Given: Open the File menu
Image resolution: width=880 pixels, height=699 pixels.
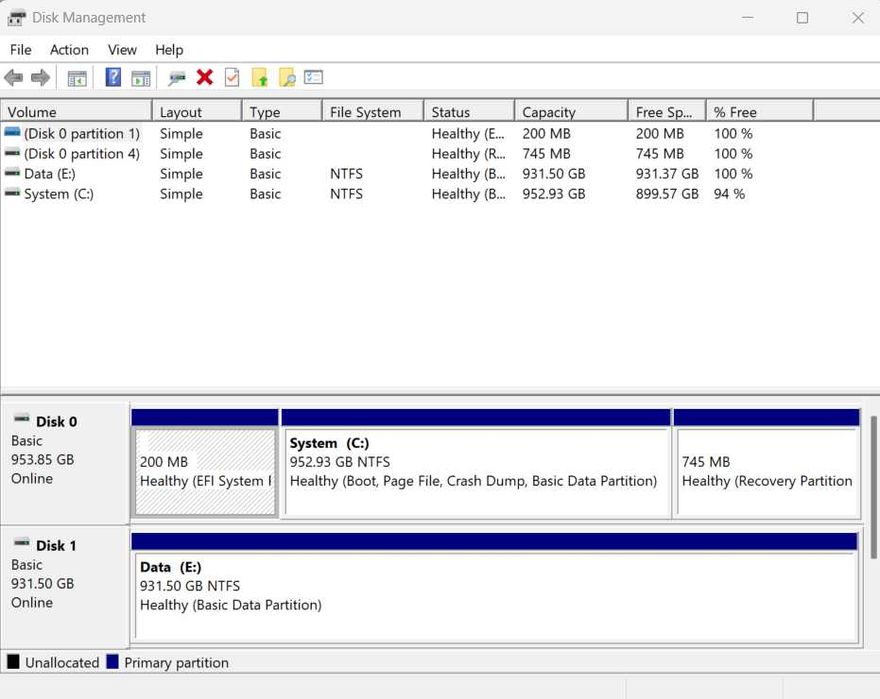Looking at the screenshot, I should tap(20, 50).
